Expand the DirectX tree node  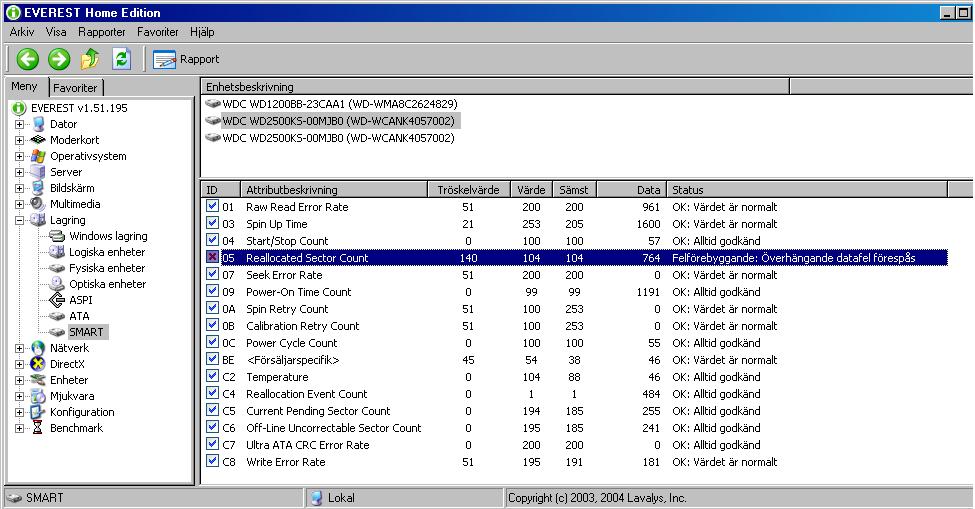tap(19, 364)
